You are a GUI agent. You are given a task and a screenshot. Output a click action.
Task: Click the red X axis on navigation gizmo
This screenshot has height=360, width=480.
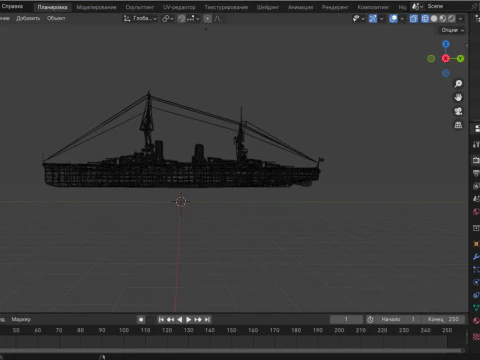pos(446,59)
